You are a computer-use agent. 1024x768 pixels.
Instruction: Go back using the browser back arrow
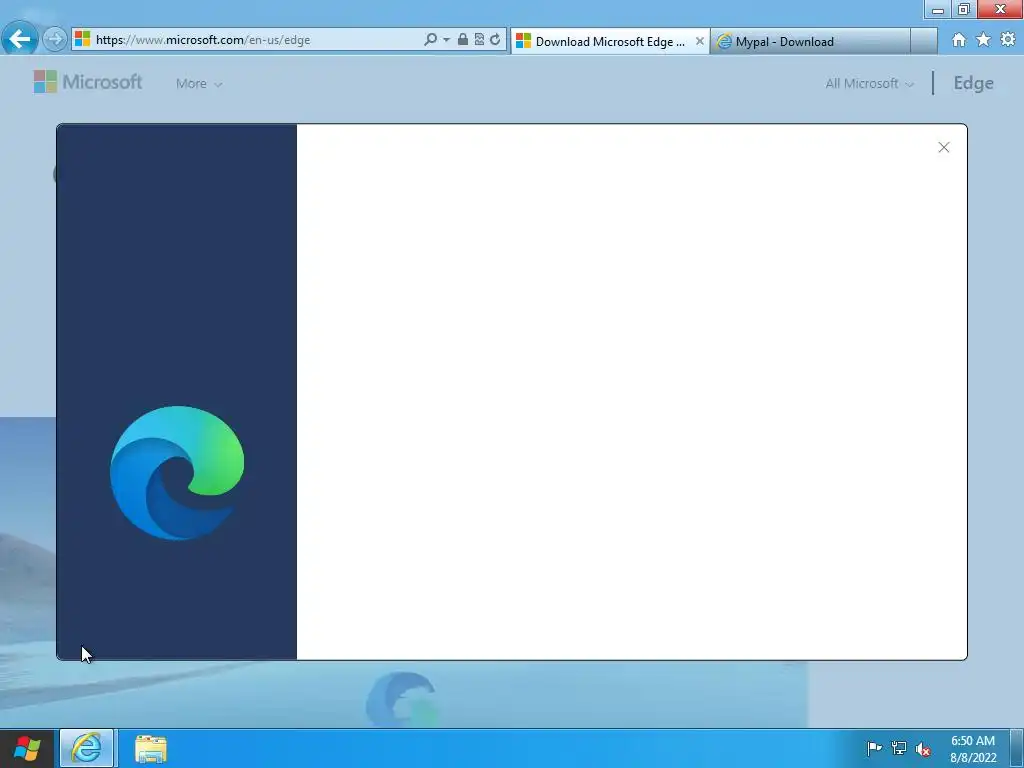pyautogui.click(x=20, y=39)
